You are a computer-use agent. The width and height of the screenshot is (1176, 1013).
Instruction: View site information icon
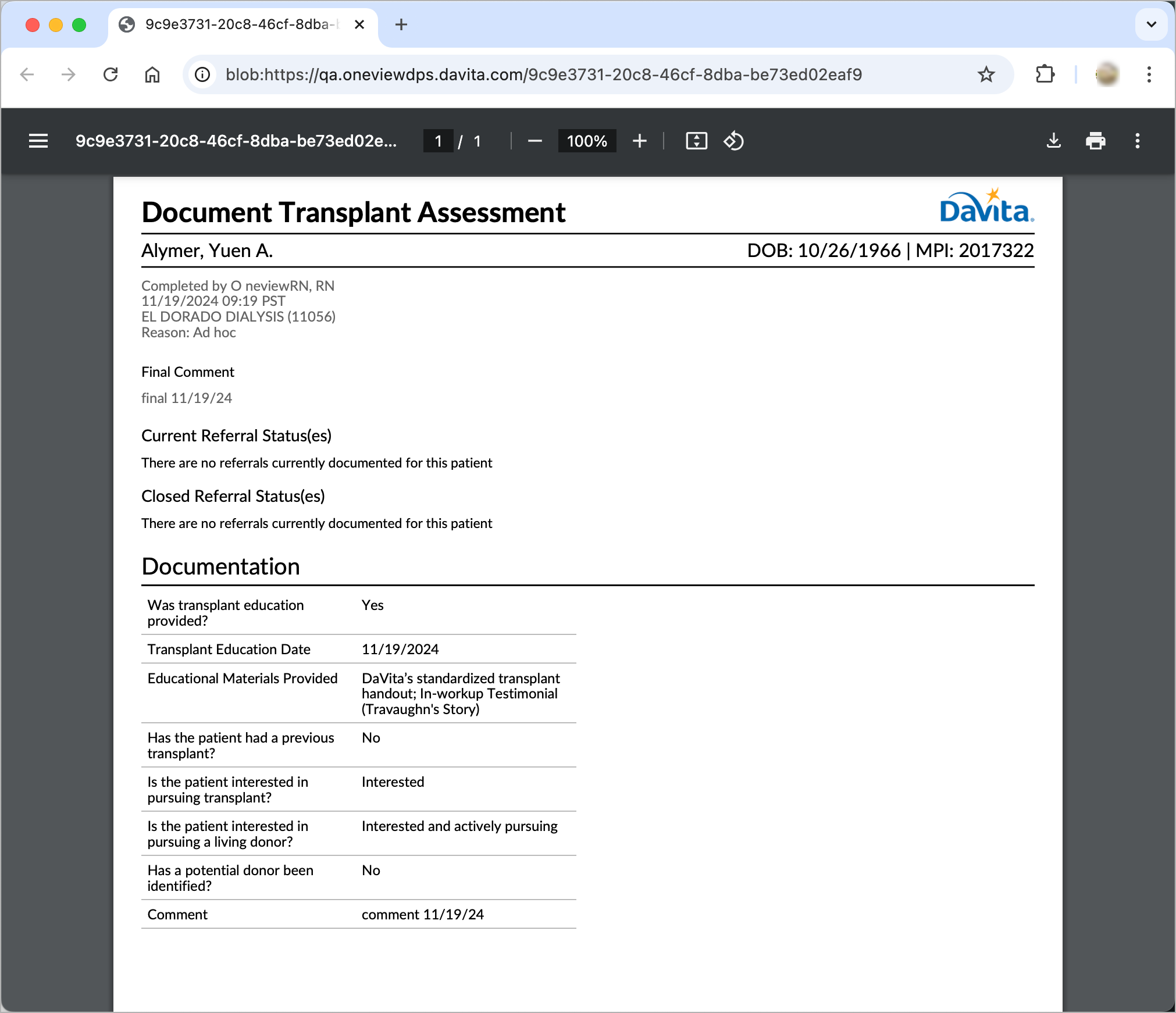click(202, 74)
